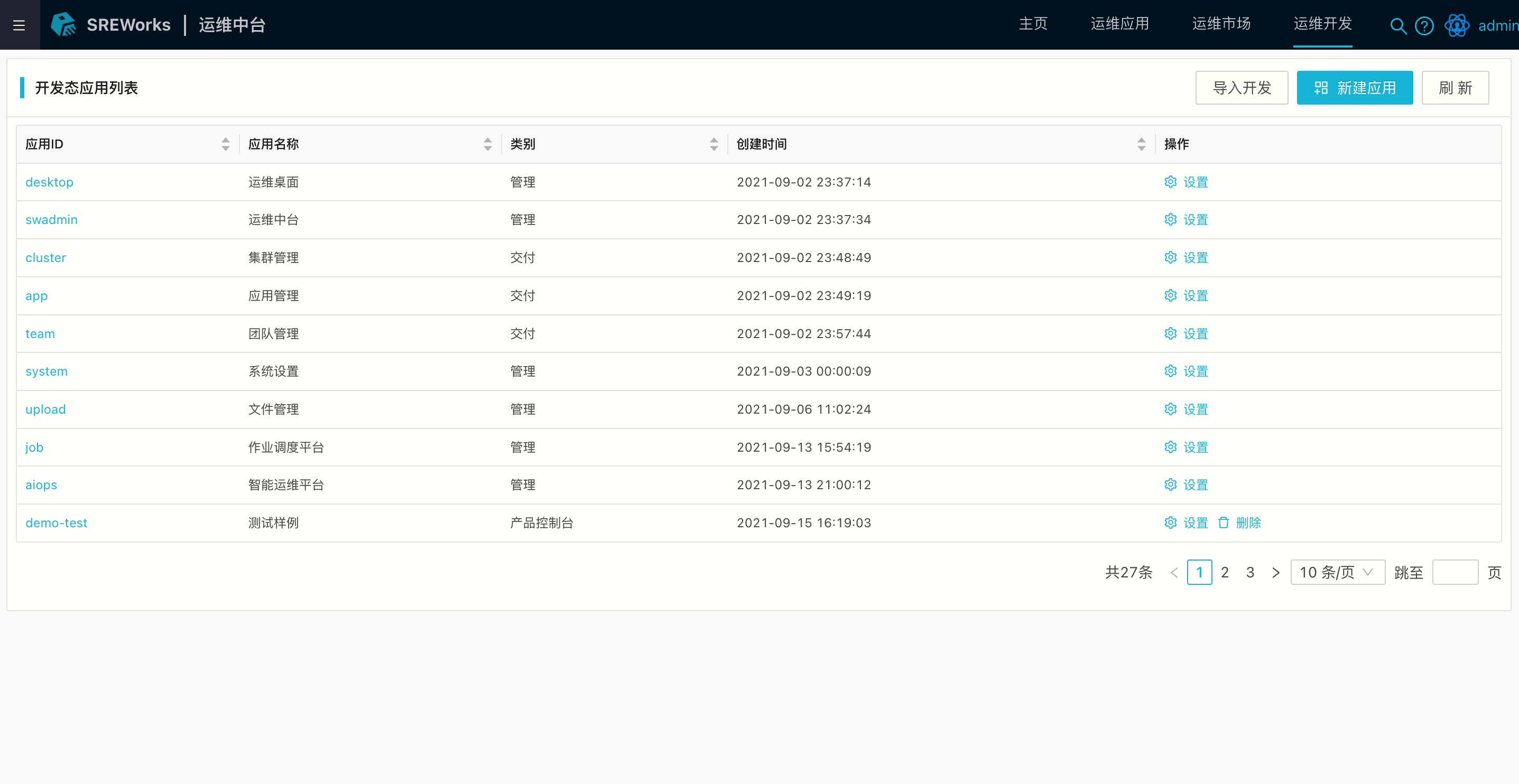Sort table by 创建时间 column arrows
Viewport: 1519px width, 784px height.
pos(1141,144)
